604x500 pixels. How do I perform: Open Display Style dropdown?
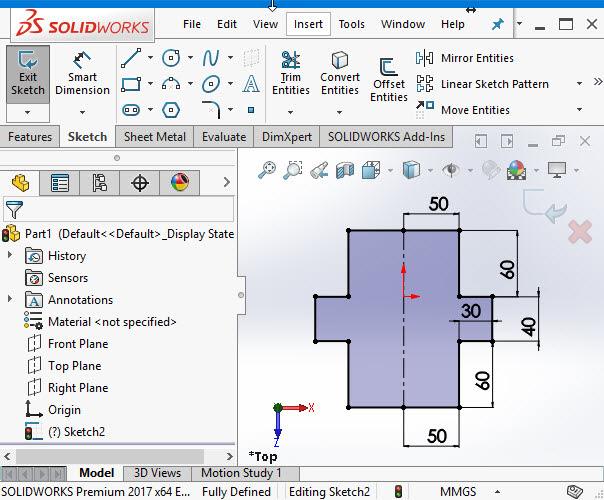(430, 170)
